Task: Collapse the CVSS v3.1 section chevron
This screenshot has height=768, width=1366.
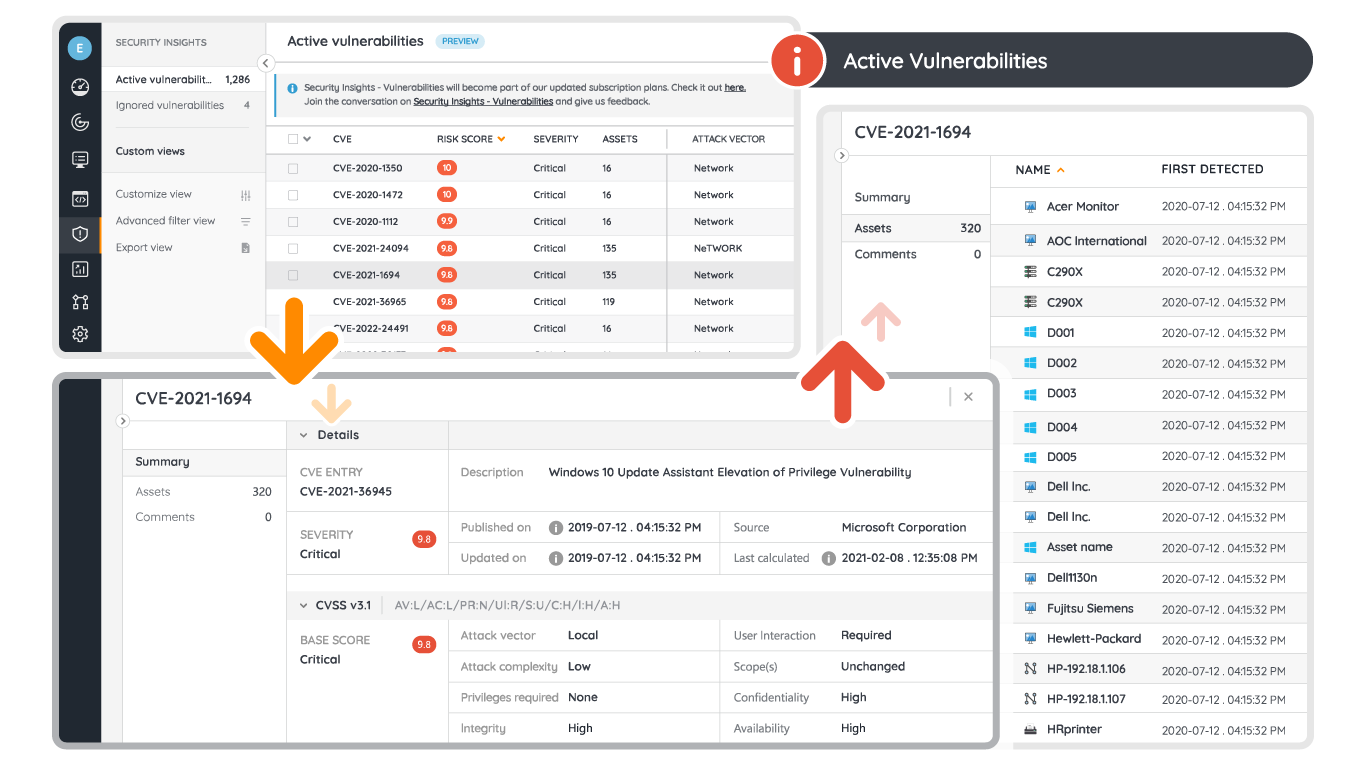Action: pos(303,606)
